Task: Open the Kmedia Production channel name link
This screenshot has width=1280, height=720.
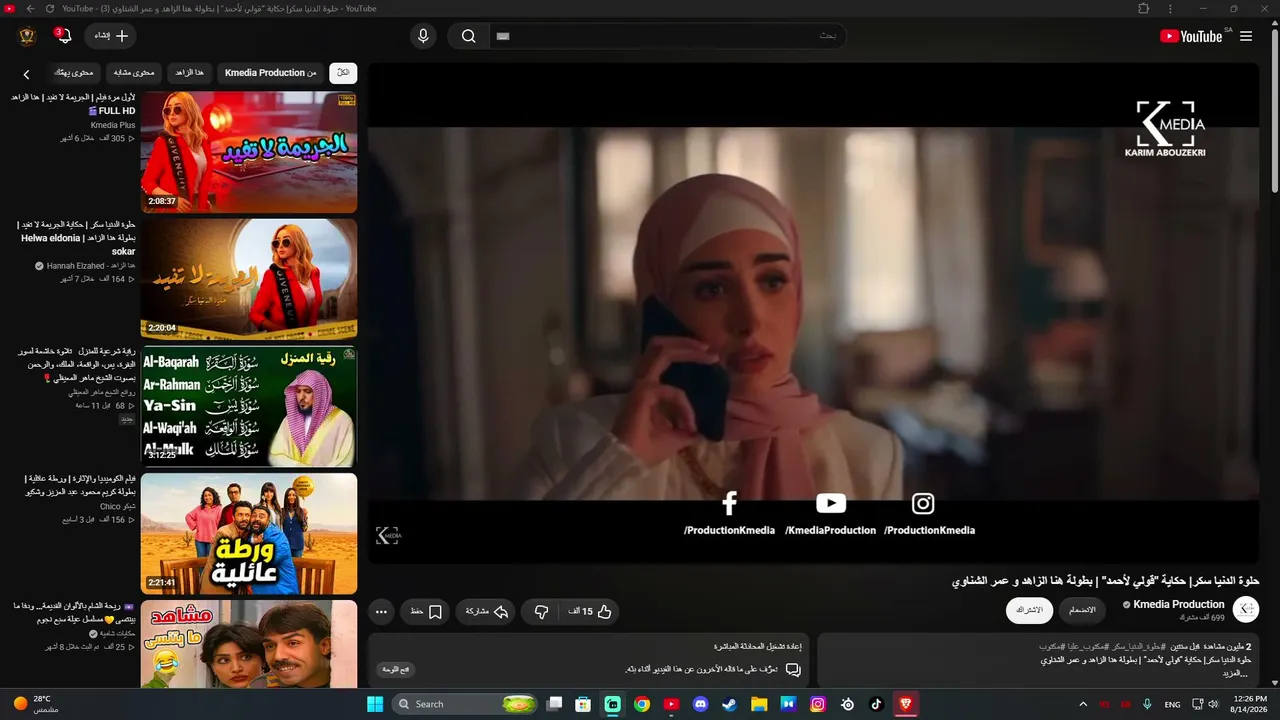Action: click(x=1178, y=604)
